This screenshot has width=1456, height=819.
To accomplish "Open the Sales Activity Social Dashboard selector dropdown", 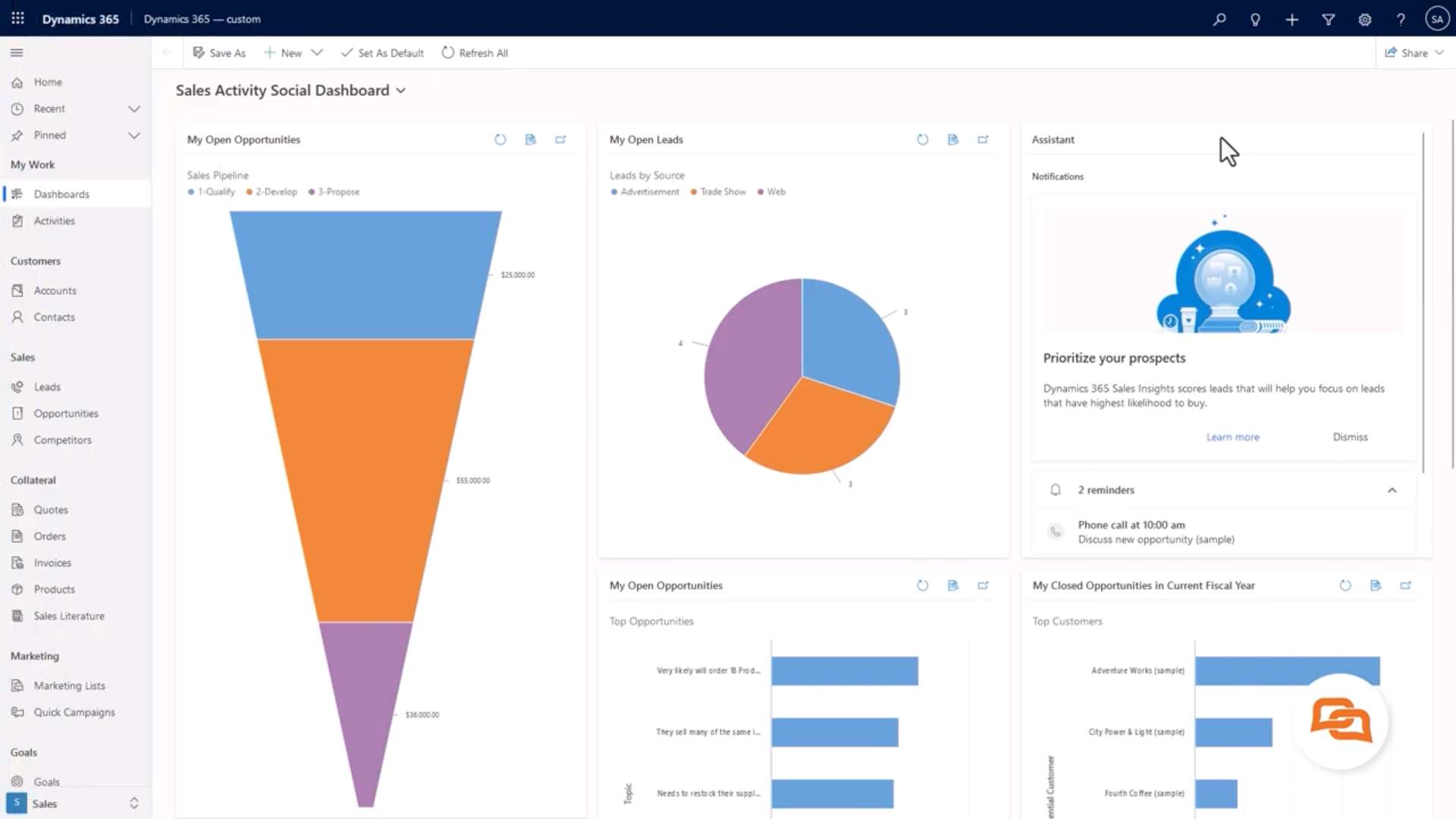I will (x=401, y=91).
